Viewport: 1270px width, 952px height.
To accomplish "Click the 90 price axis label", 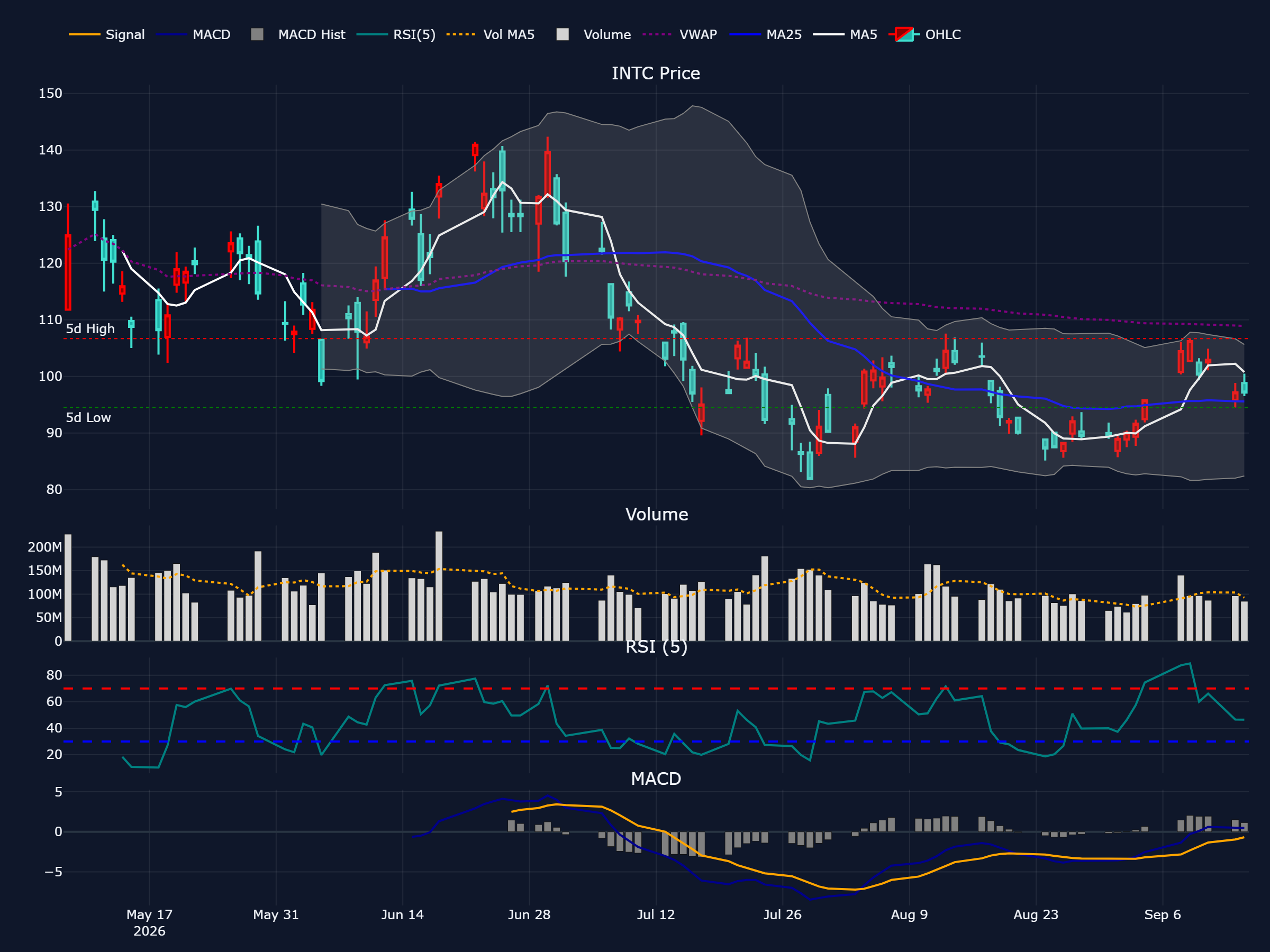I will pos(55,433).
